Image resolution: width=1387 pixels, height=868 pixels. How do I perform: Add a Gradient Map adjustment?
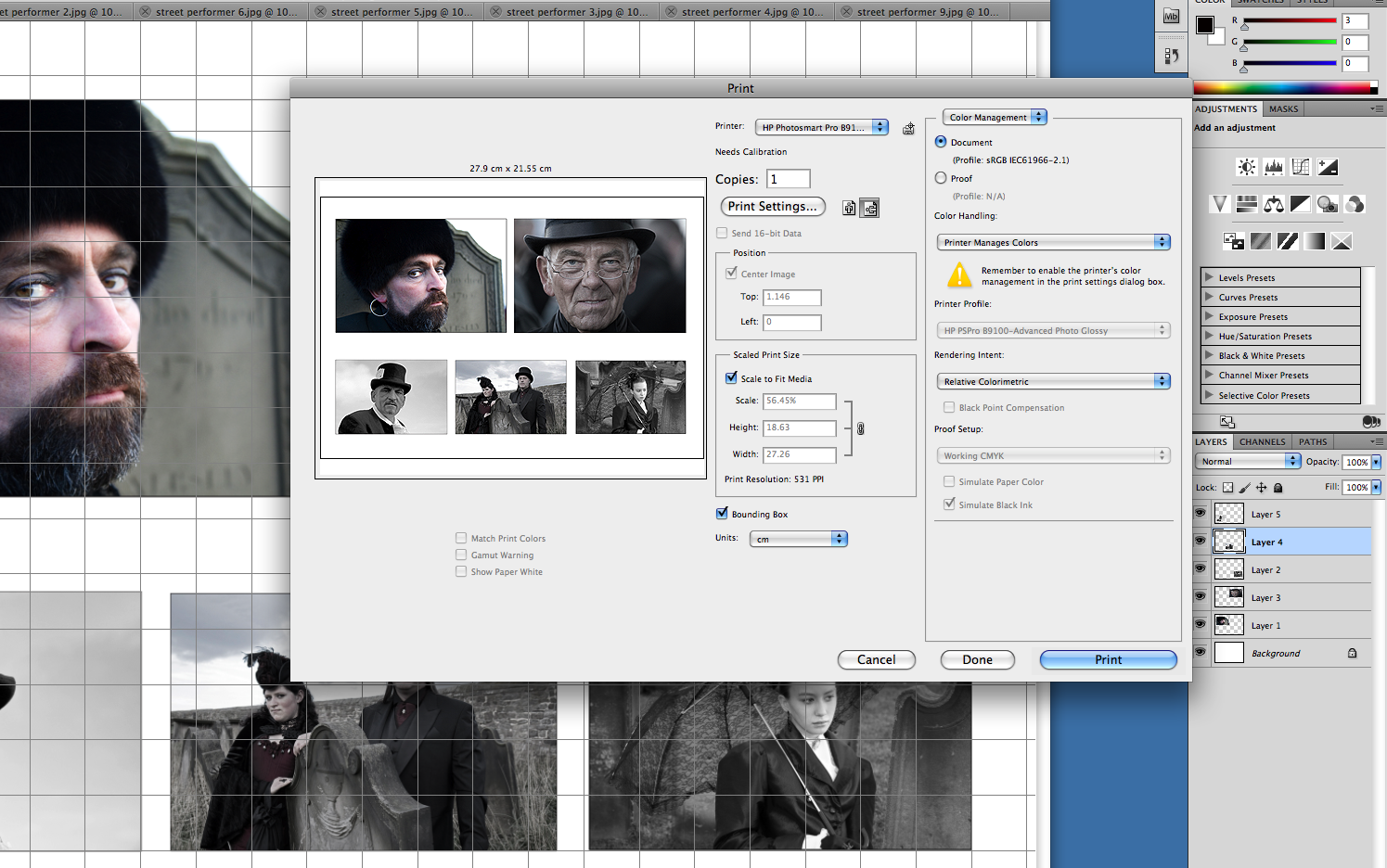[1315, 241]
